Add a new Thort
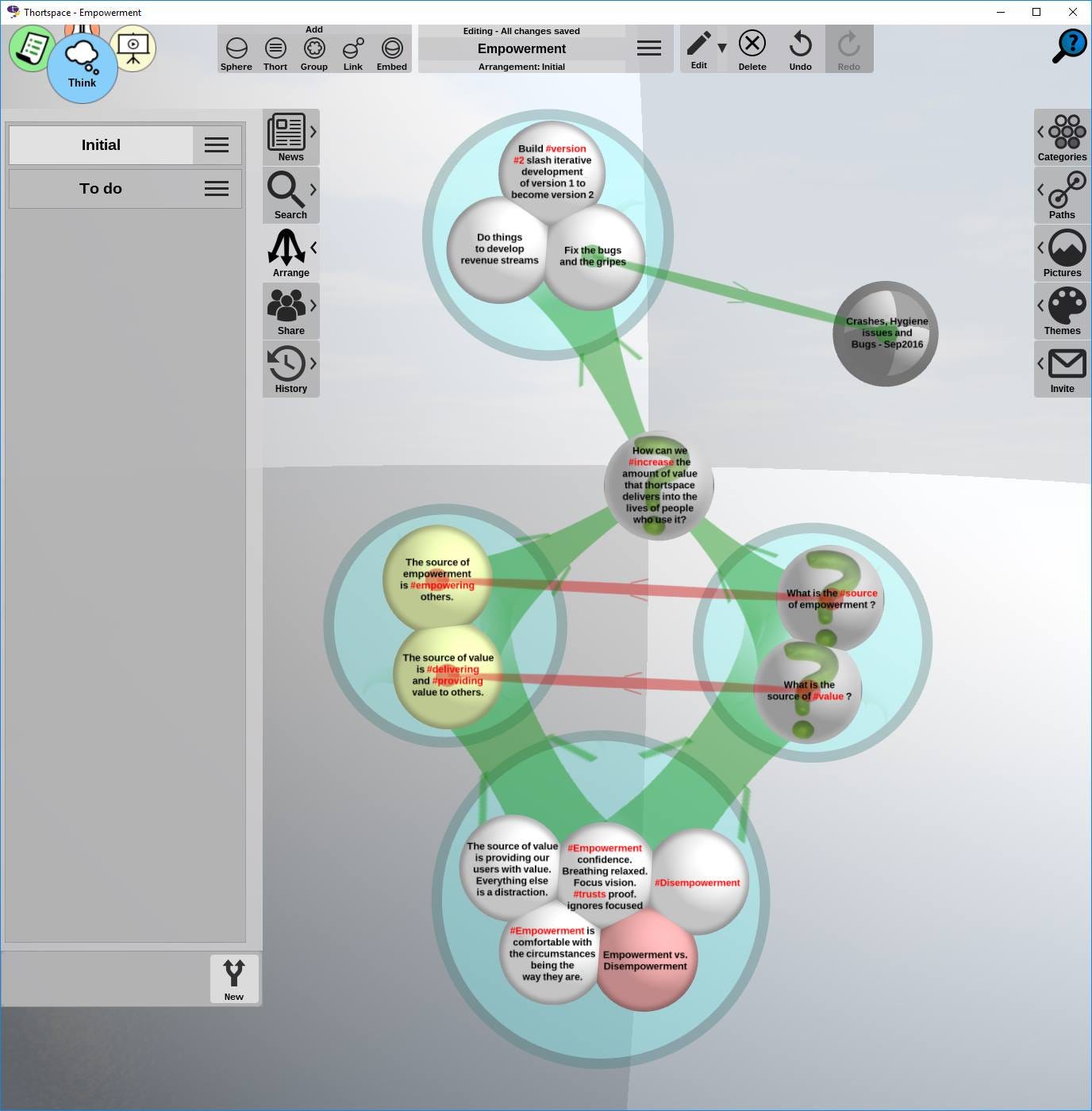 click(275, 54)
